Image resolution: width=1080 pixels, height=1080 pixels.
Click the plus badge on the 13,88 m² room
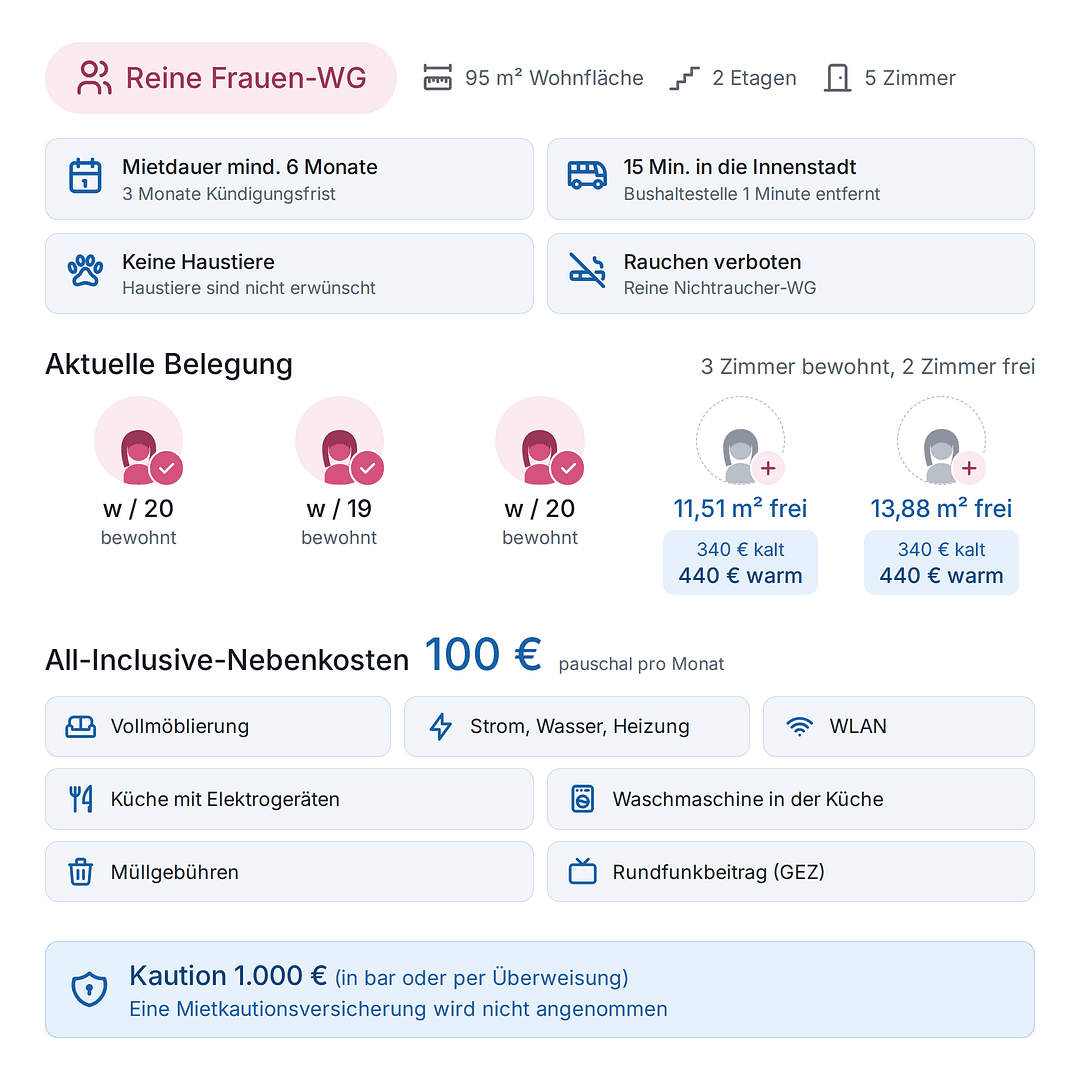969,468
